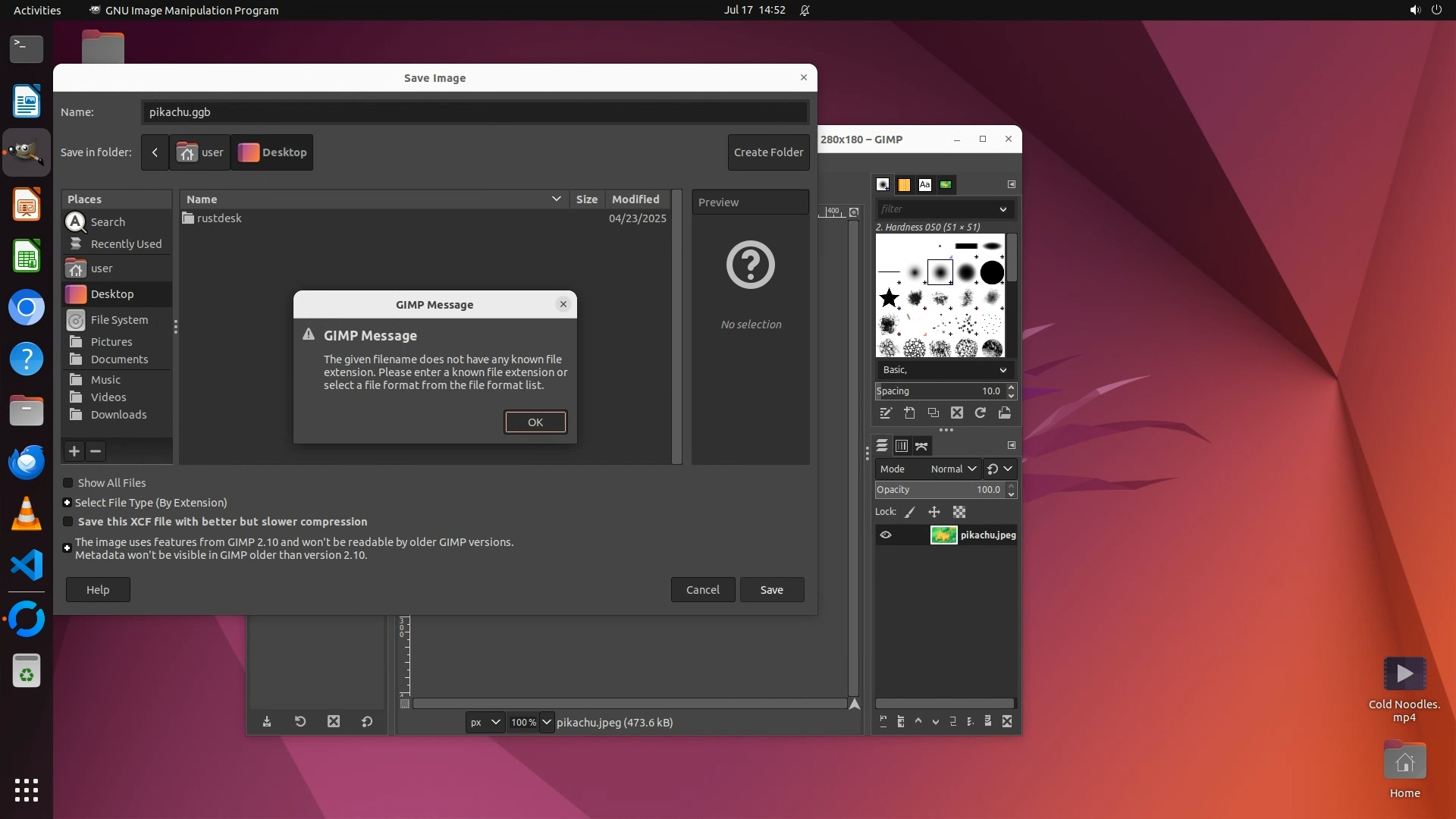This screenshot has height=819, width=1456.
Task: Toggle lock position and size icon
Action: [934, 513]
